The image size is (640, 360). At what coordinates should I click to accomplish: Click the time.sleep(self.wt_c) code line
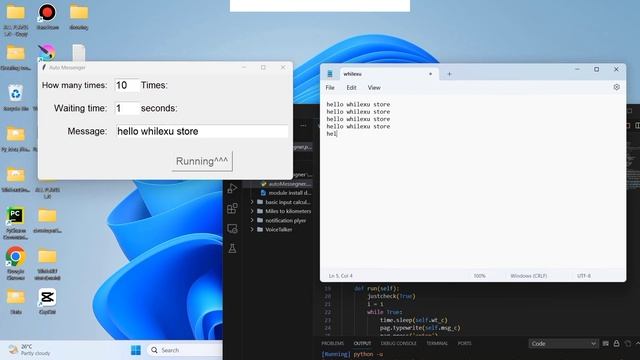(413, 320)
